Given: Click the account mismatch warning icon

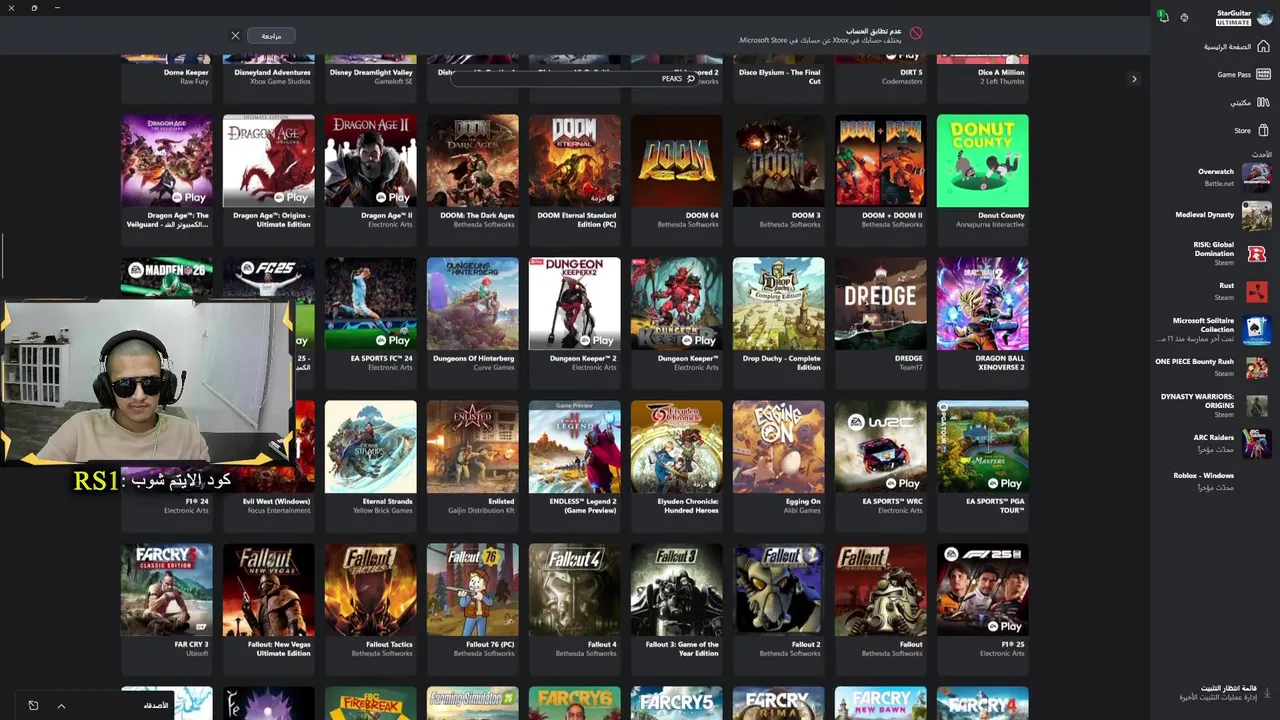Looking at the screenshot, I should pyautogui.click(x=916, y=33).
